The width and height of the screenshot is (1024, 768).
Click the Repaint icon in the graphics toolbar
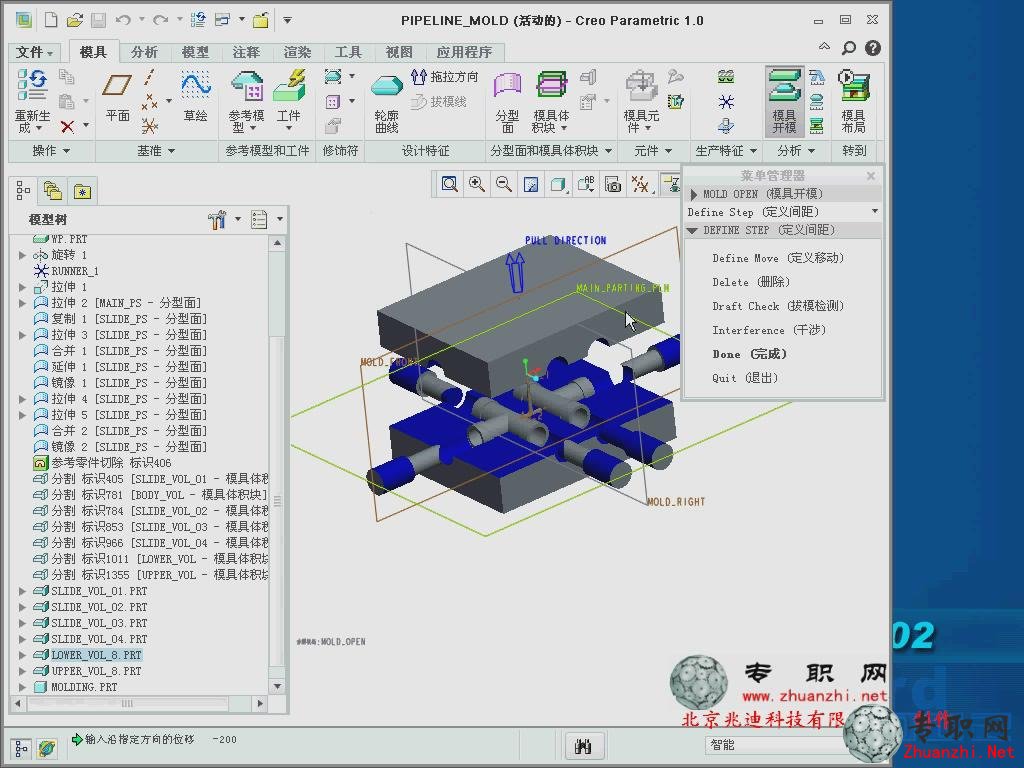point(531,185)
